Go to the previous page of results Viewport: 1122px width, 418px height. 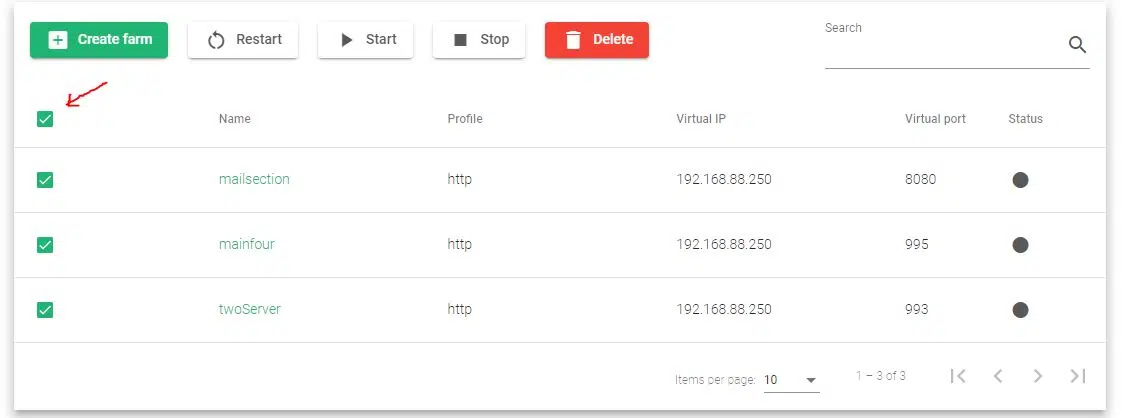click(998, 376)
